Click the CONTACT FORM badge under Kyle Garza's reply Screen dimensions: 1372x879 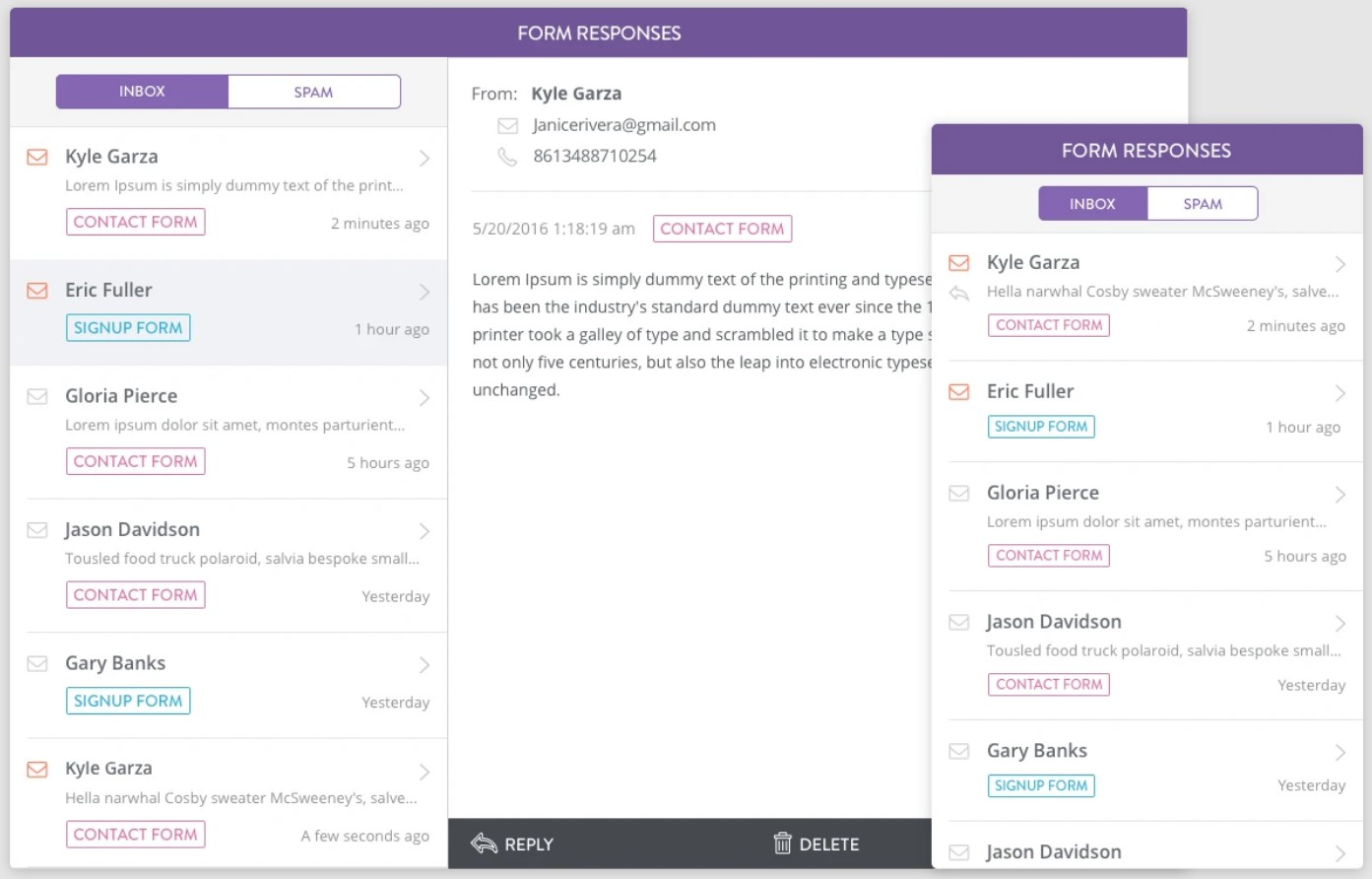click(x=1048, y=325)
